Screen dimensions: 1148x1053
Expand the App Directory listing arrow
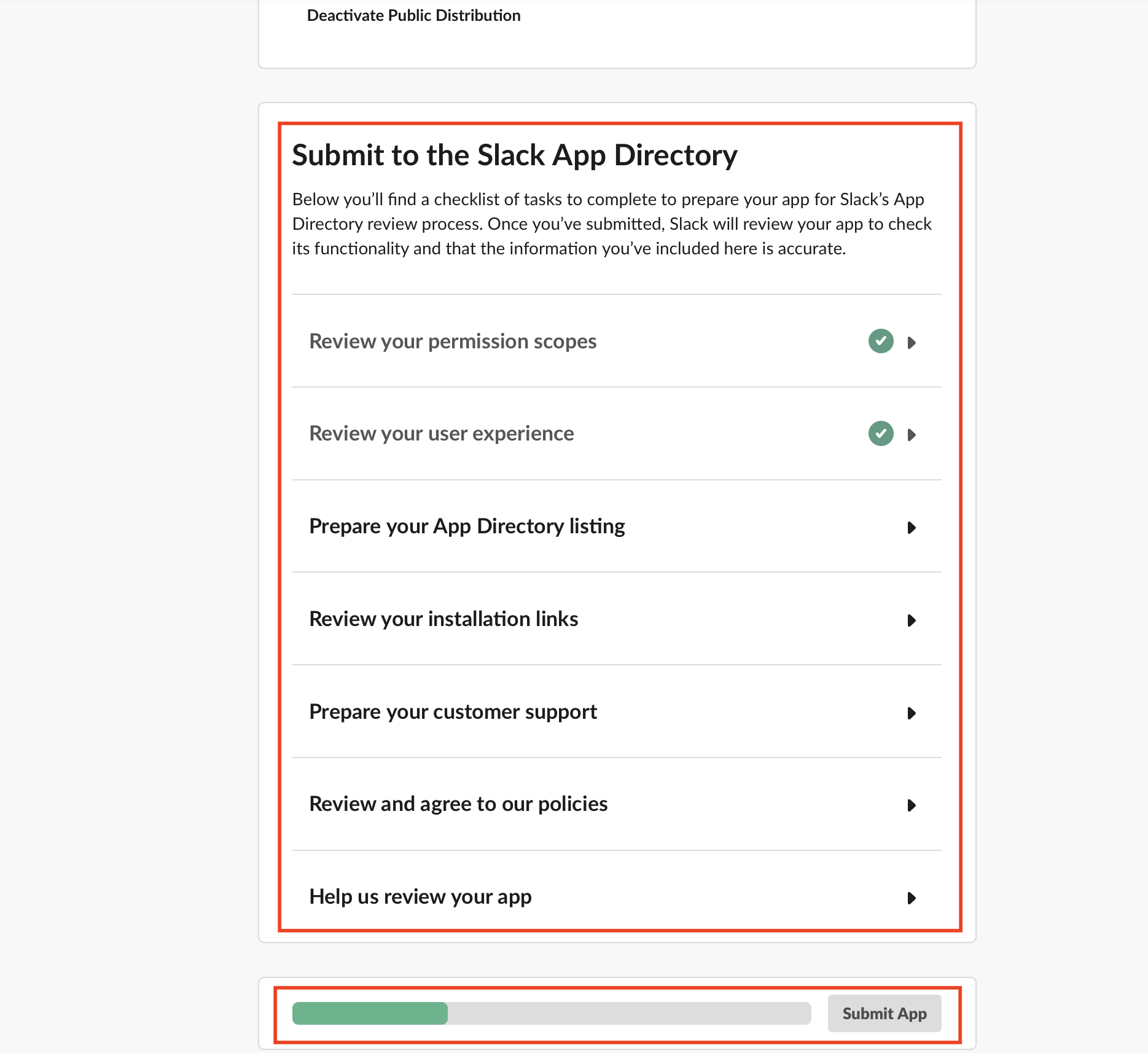[912, 528]
